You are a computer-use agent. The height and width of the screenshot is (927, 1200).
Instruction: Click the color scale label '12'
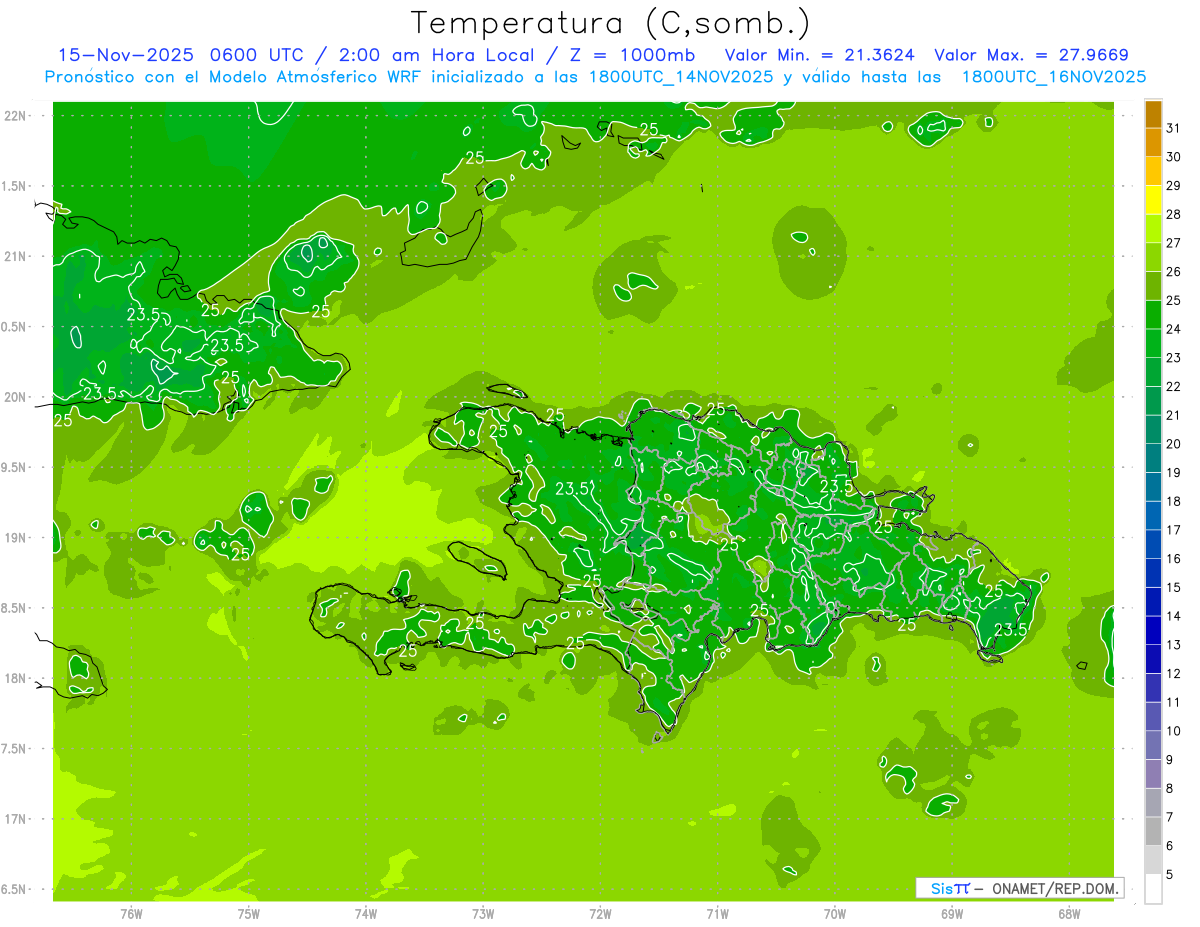tap(1174, 674)
